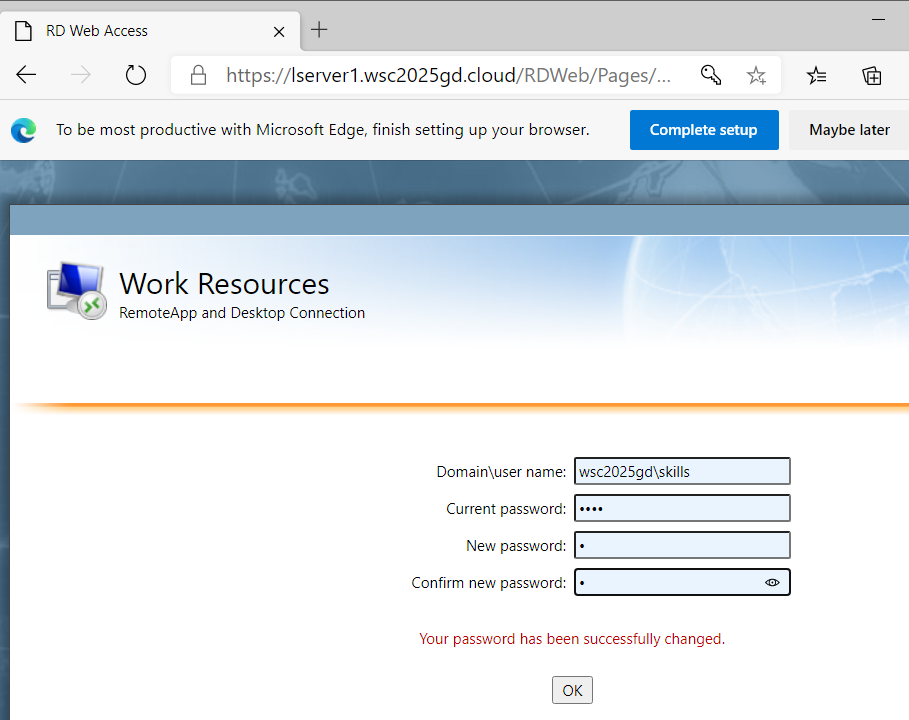Open saved passwords key icon
Viewport: 909px width, 720px height.
(711, 75)
